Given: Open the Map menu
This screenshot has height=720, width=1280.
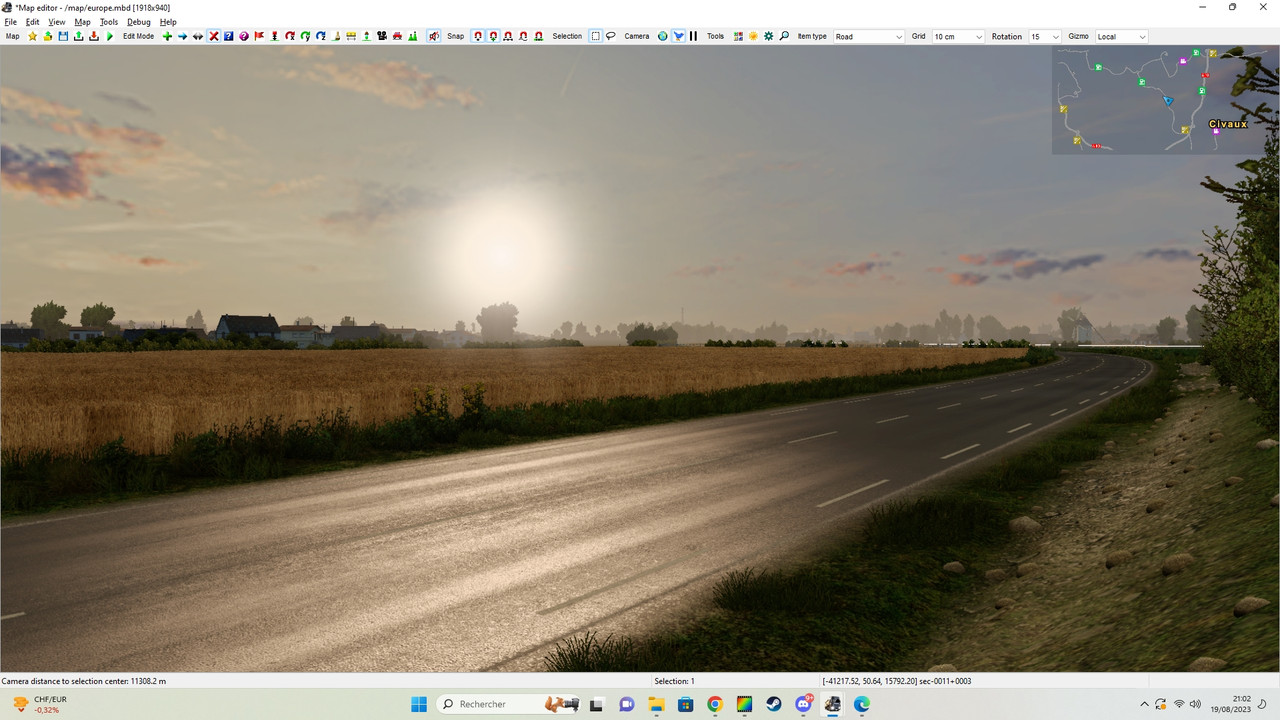Looking at the screenshot, I should pyautogui.click(x=82, y=22).
